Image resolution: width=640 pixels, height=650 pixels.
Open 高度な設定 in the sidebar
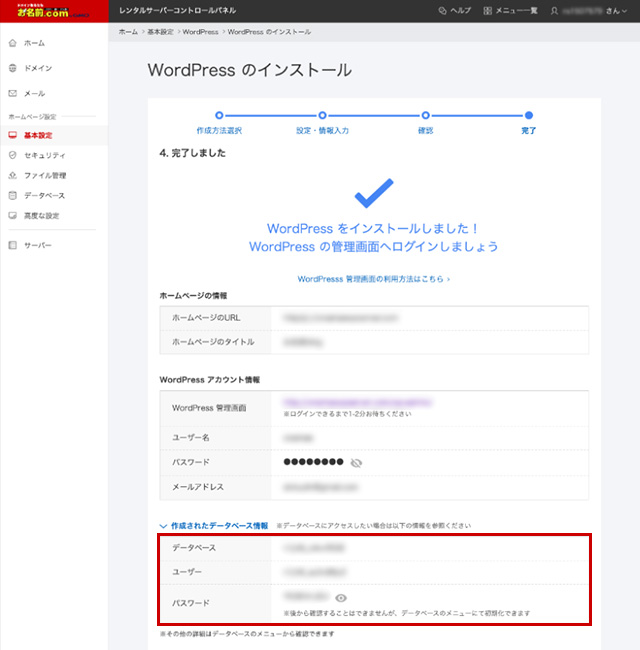coord(41,216)
